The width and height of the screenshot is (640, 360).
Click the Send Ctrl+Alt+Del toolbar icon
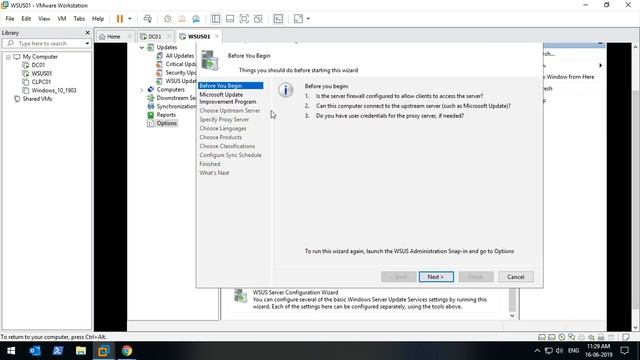[148, 19]
